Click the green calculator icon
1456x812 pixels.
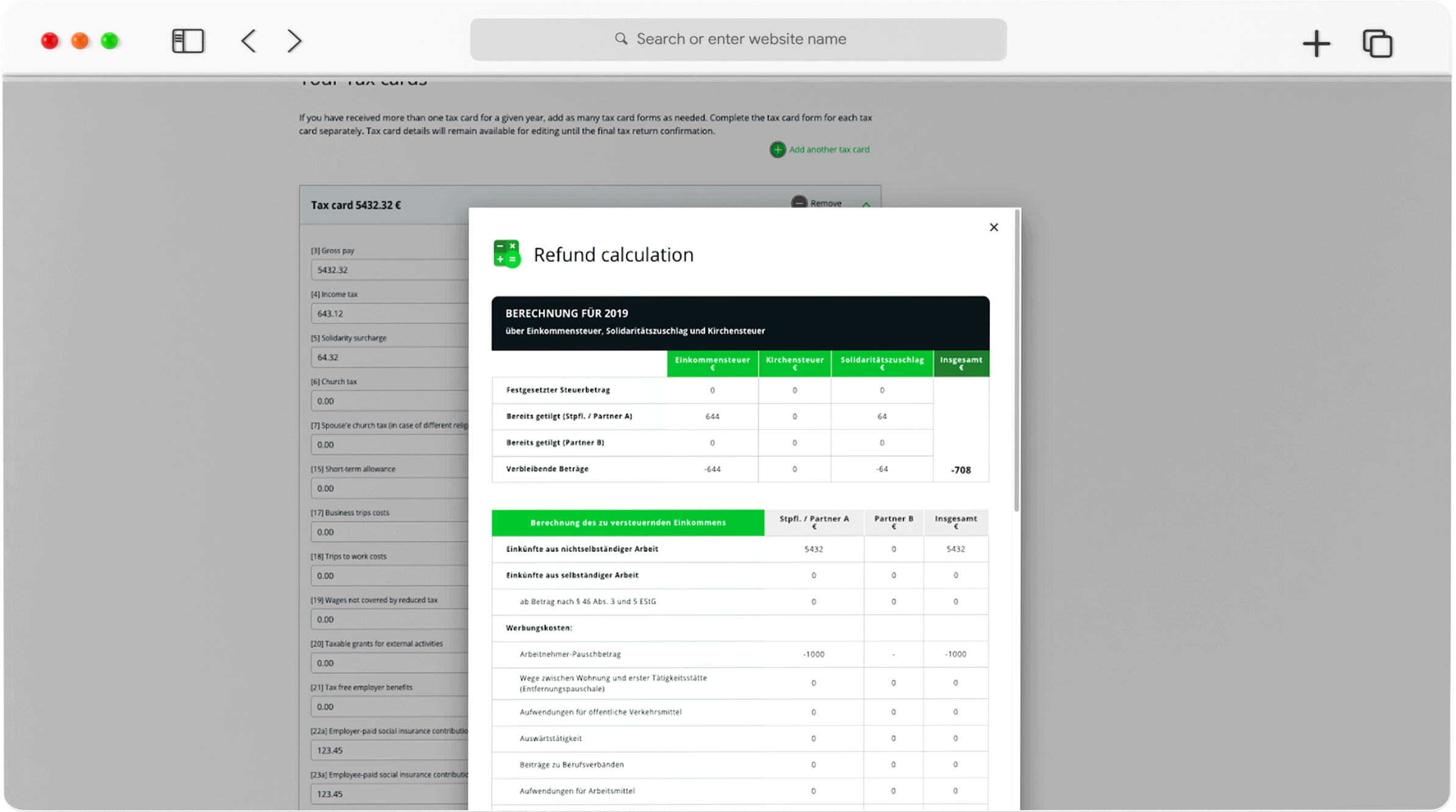(x=506, y=254)
